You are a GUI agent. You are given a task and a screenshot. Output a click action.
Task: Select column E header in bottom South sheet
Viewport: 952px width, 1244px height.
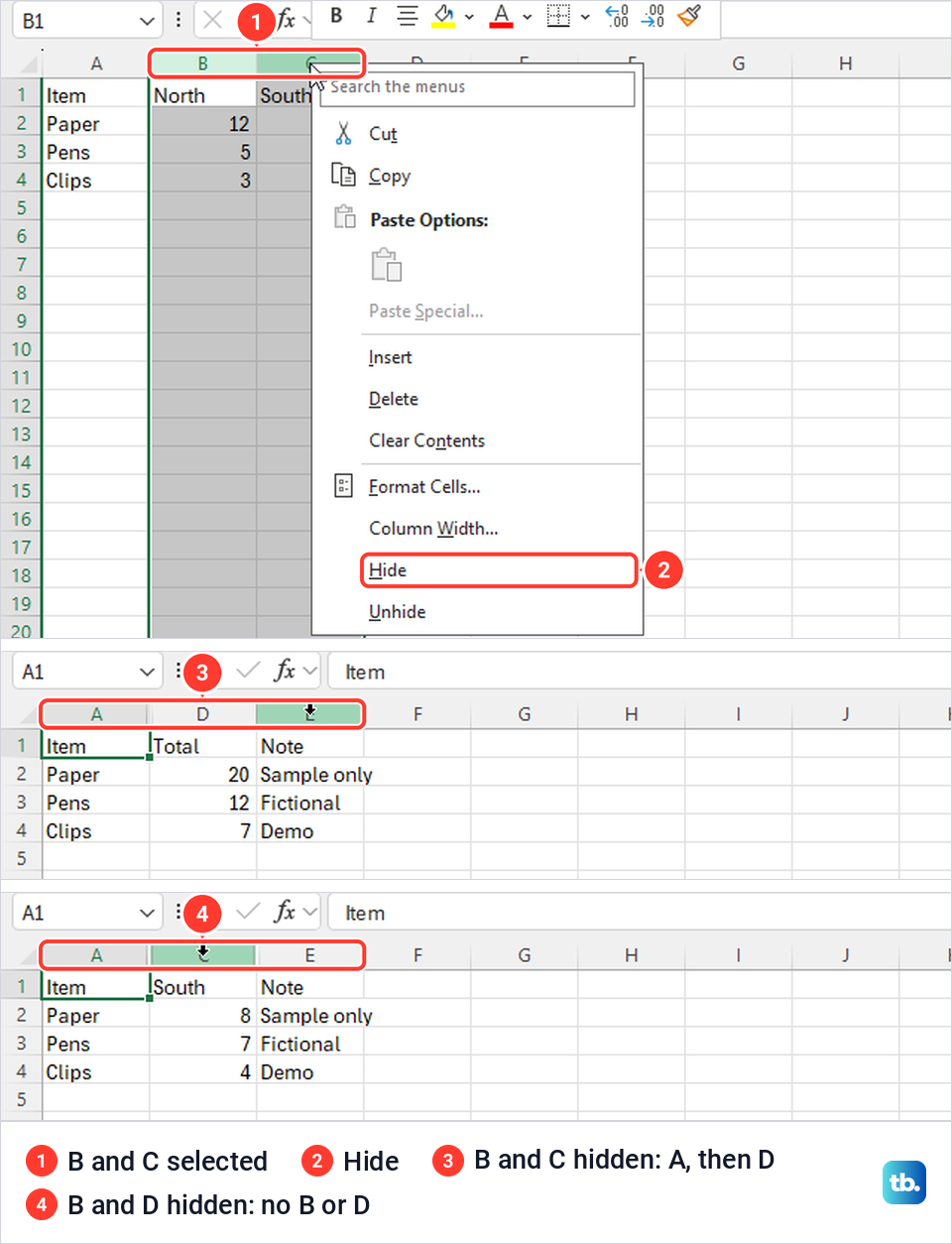pyautogui.click(x=309, y=955)
